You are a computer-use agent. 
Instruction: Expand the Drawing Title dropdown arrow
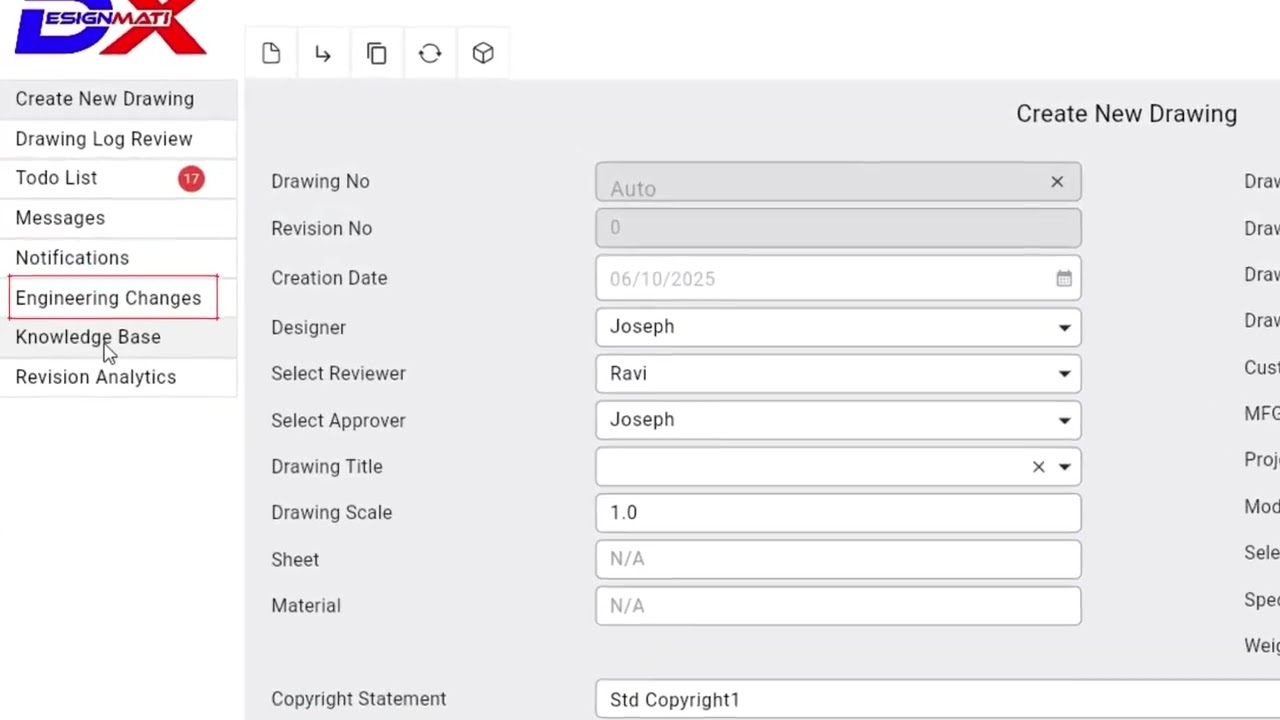(1065, 467)
